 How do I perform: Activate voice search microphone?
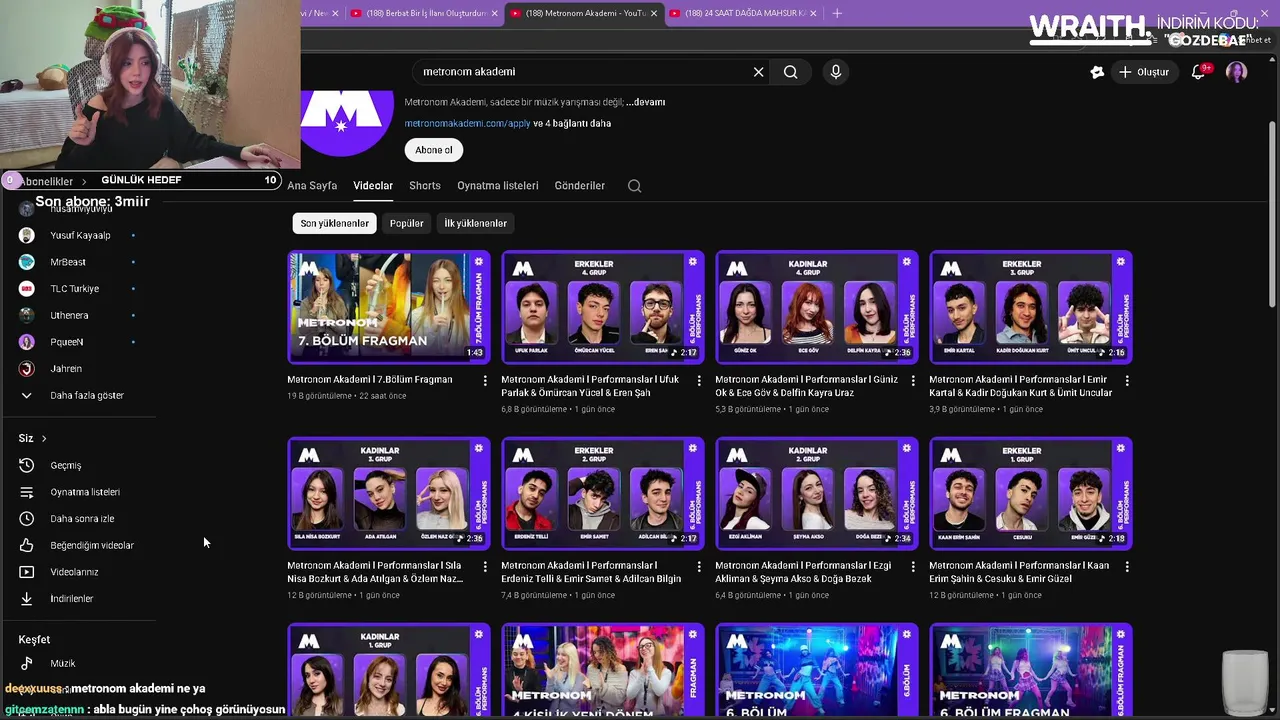[x=836, y=72]
